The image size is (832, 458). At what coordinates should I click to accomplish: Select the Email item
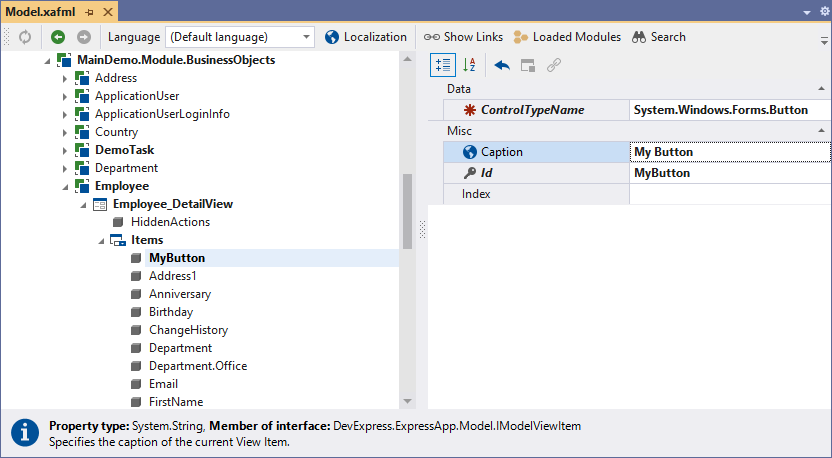pyautogui.click(x=163, y=384)
